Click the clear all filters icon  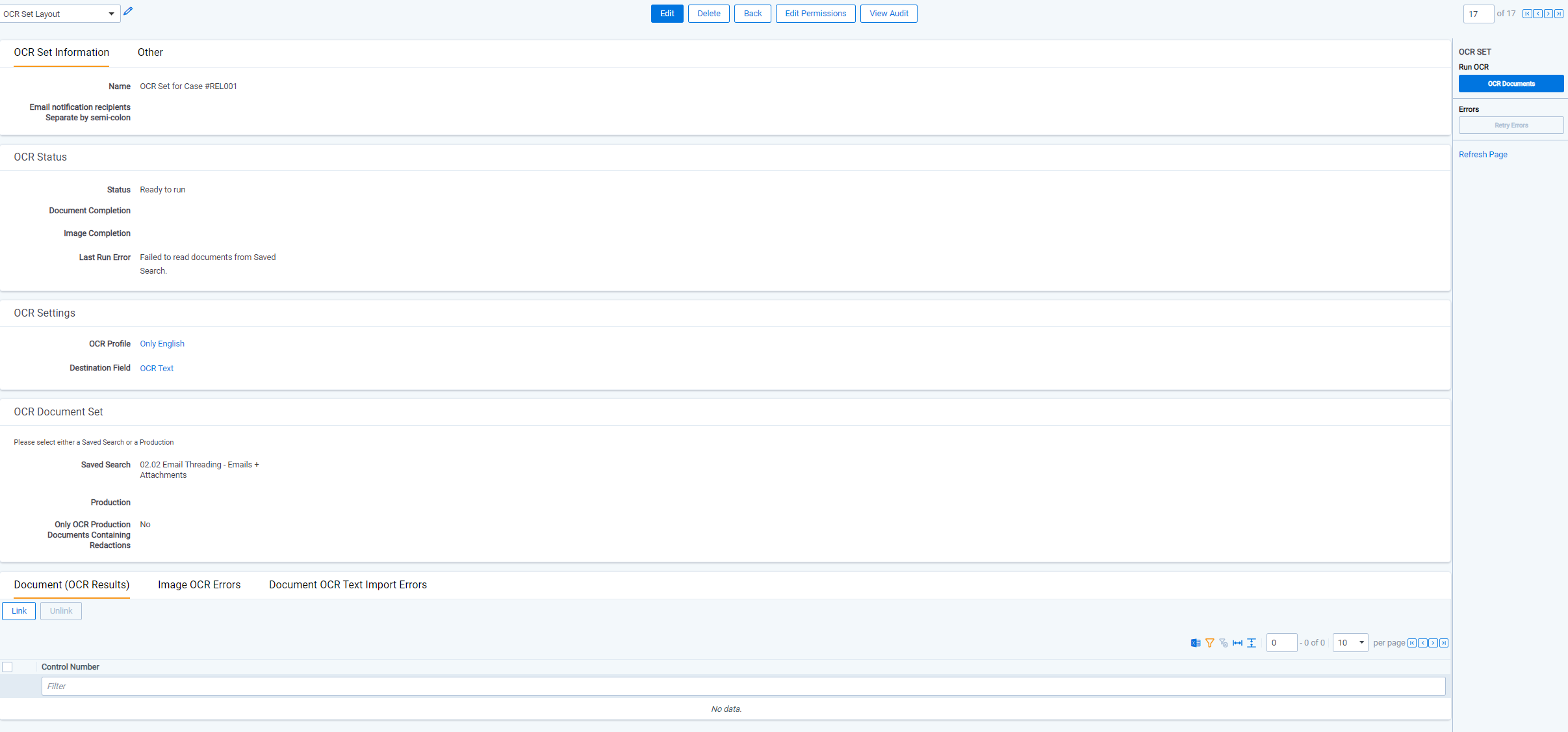(x=1224, y=643)
